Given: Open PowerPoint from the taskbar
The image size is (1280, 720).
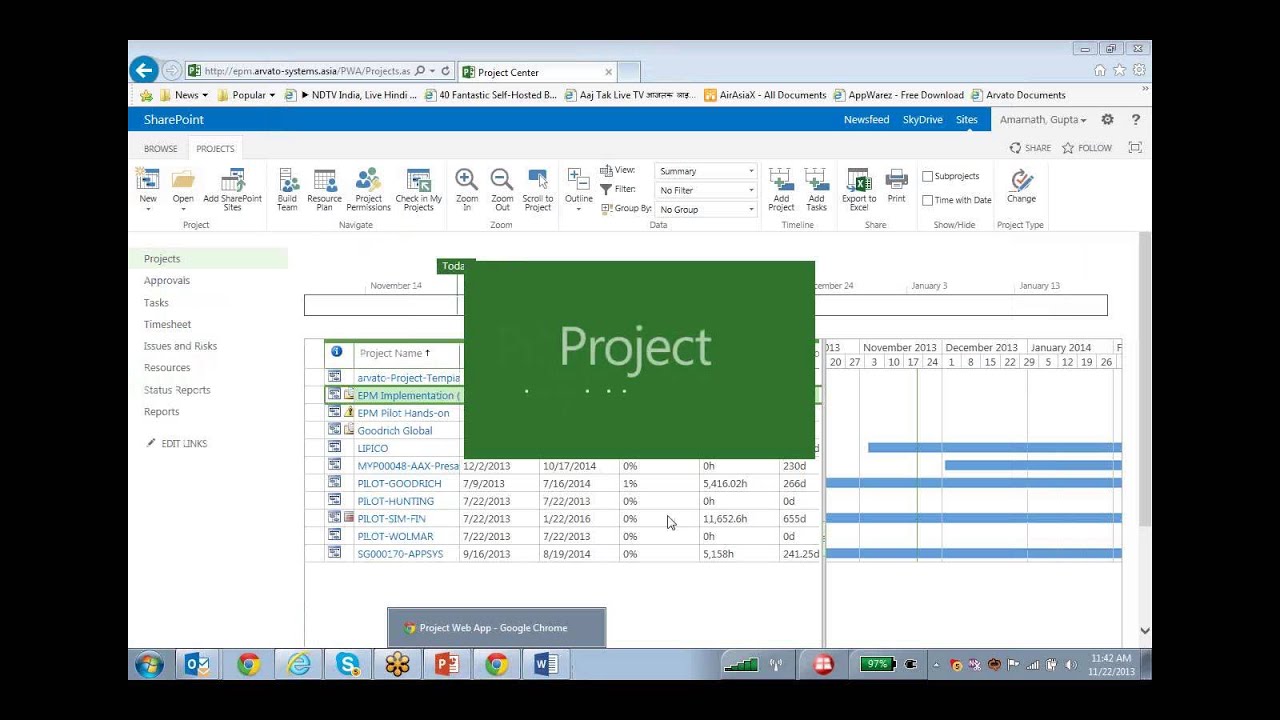Looking at the screenshot, I should 446,664.
